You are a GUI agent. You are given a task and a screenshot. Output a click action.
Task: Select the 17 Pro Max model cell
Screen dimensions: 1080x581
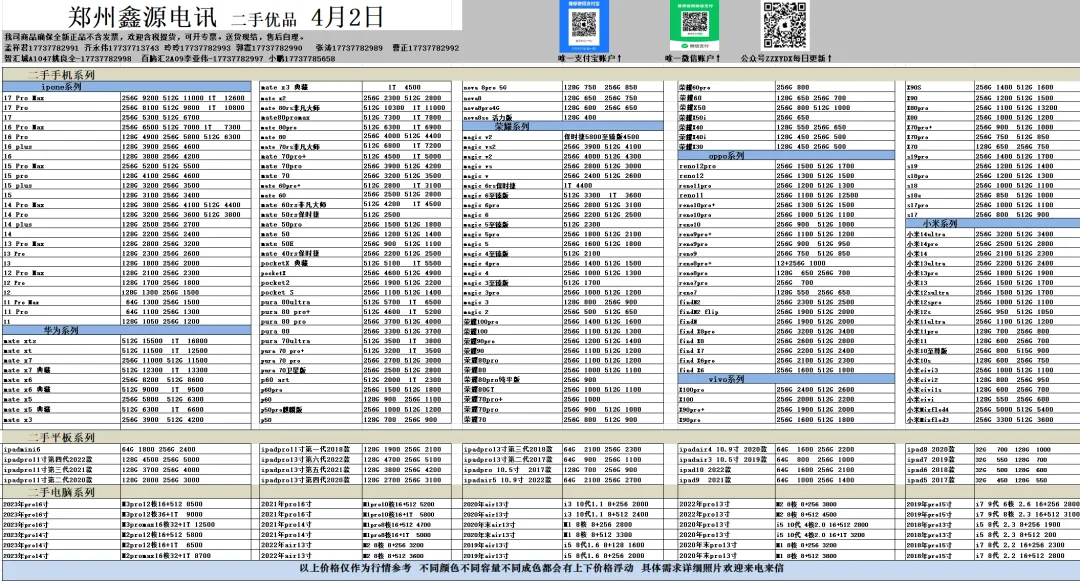point(61,98)
